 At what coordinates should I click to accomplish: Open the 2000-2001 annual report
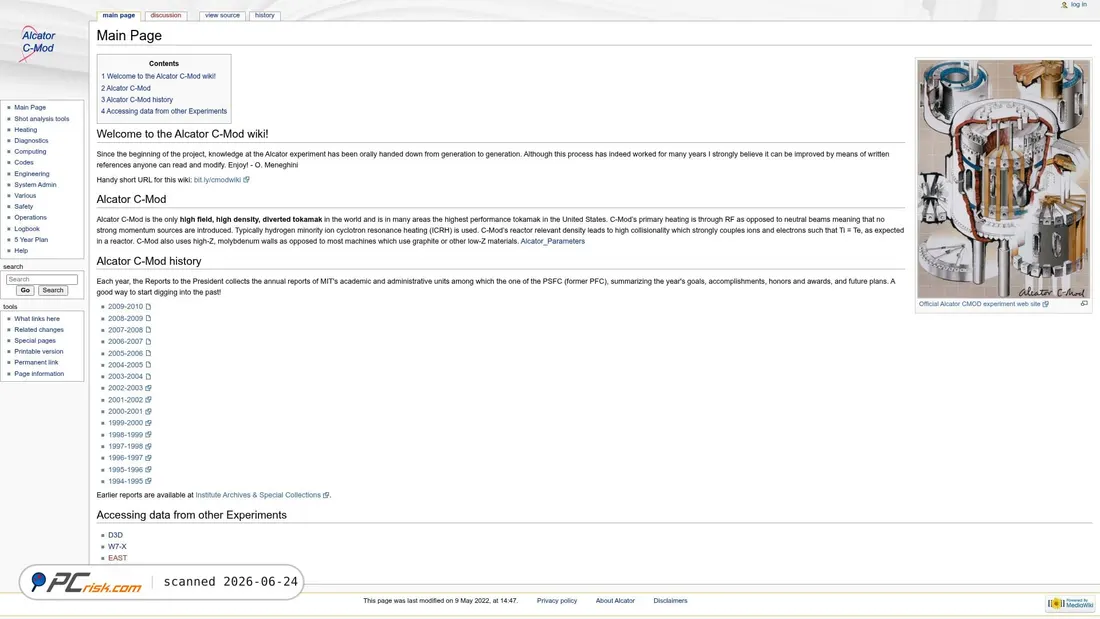click(125, 412)
